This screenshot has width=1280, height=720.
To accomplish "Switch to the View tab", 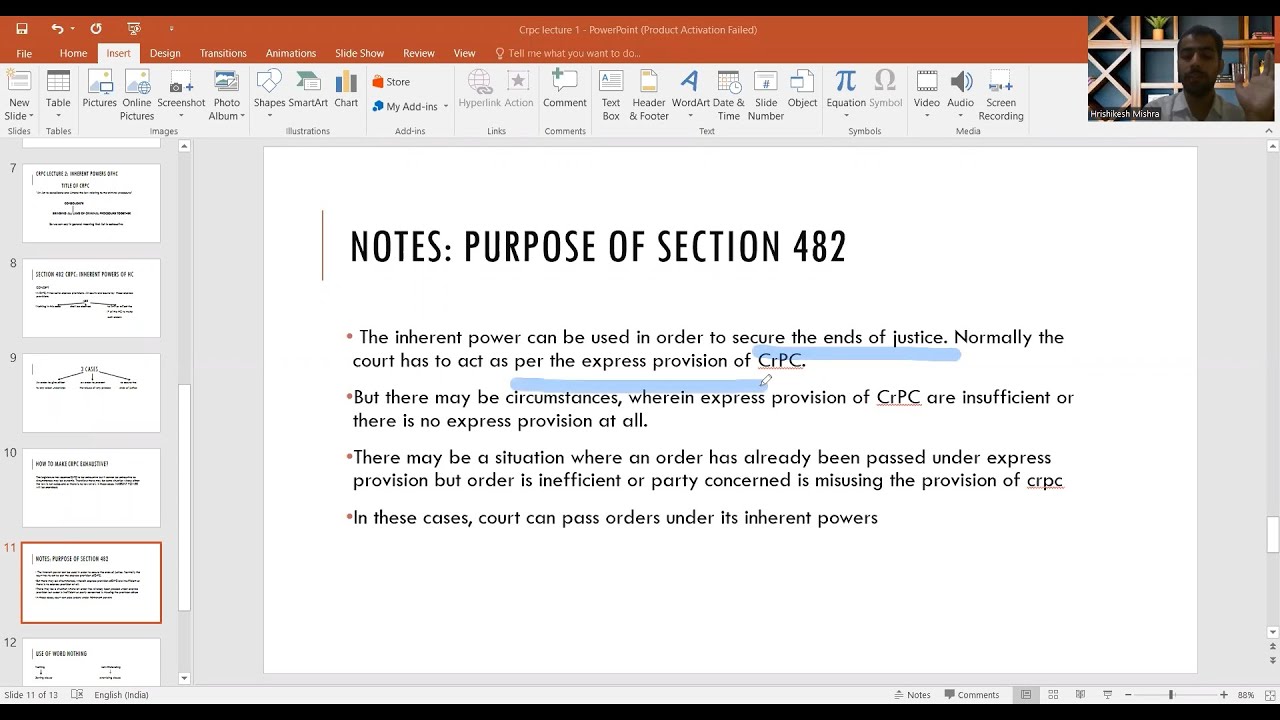I will [465, 53].
